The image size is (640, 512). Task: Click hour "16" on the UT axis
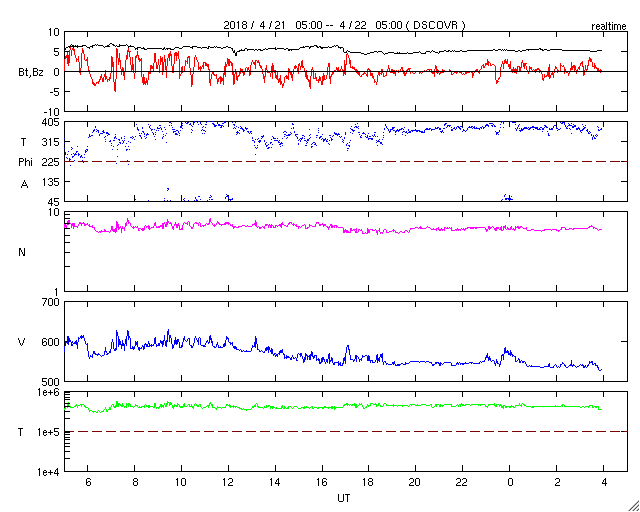click(x=322, y=482)
